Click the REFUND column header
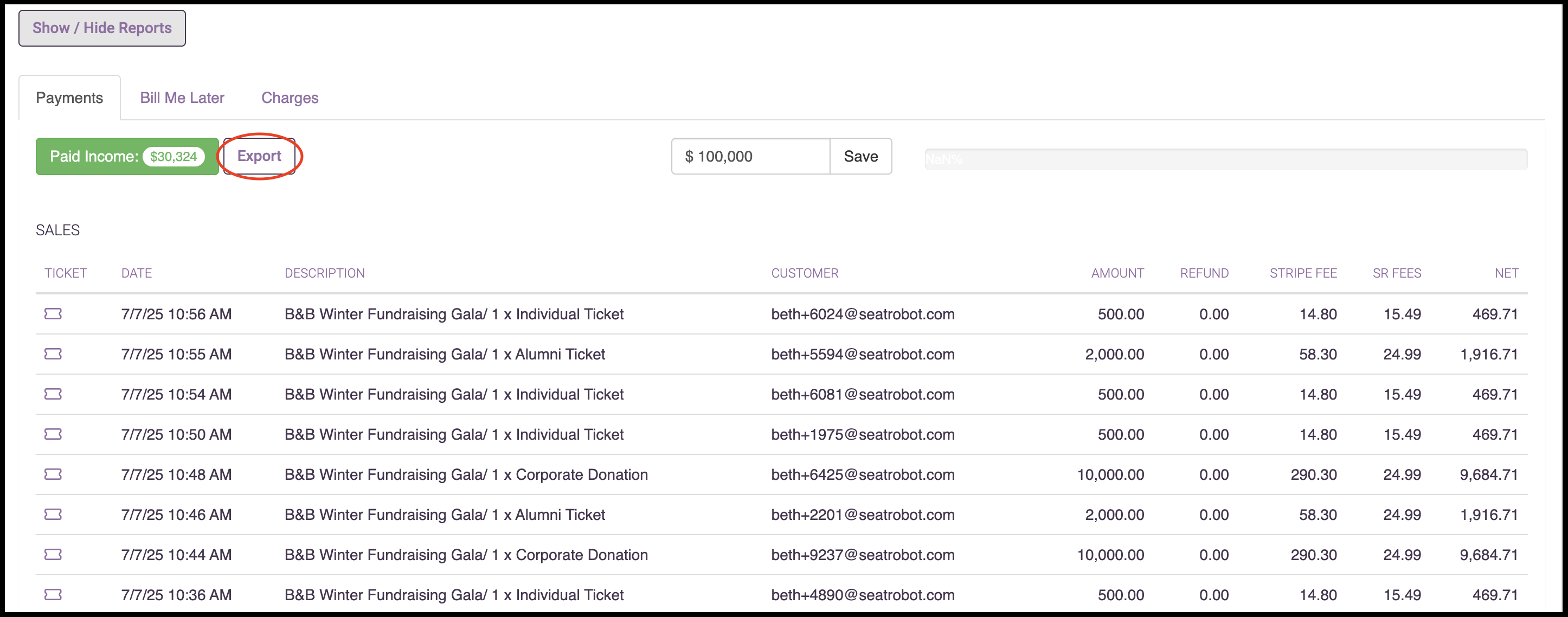 pyautogui.click(x=1204, y=273)
